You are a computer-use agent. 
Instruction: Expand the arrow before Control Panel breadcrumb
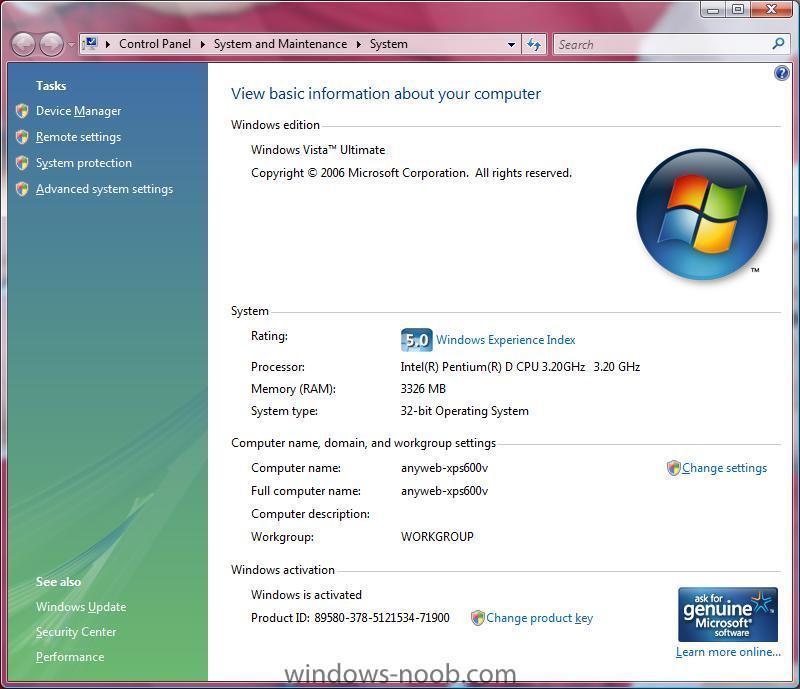click(x=108, y=44)
